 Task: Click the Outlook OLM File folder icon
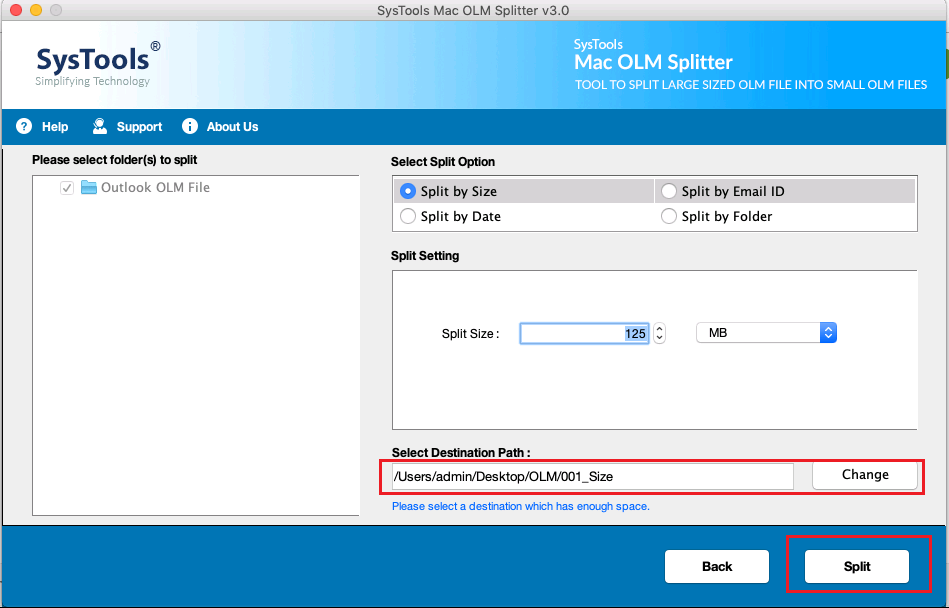click(89, 188)
